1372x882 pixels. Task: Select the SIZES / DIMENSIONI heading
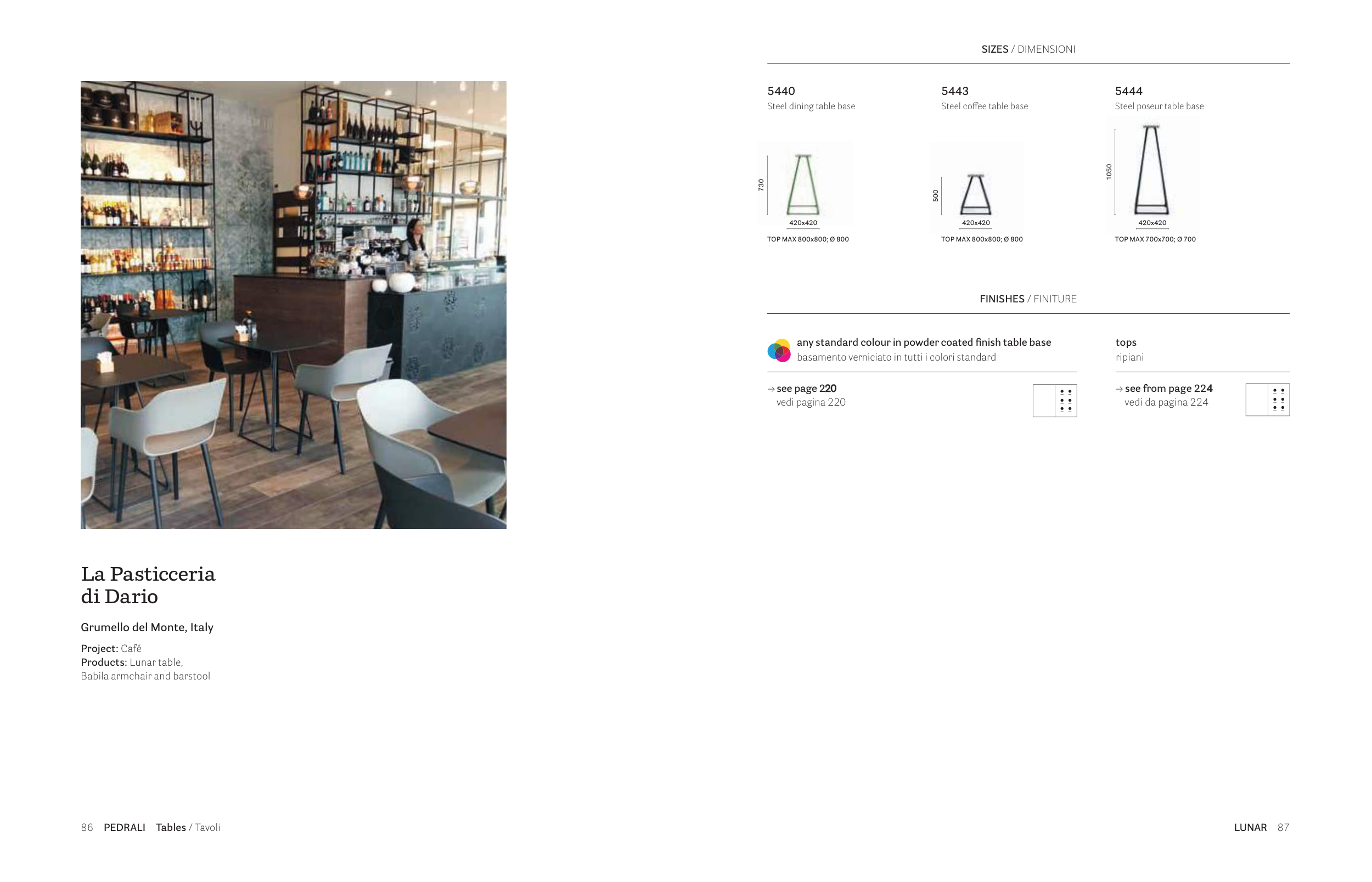pos(1028,49)
